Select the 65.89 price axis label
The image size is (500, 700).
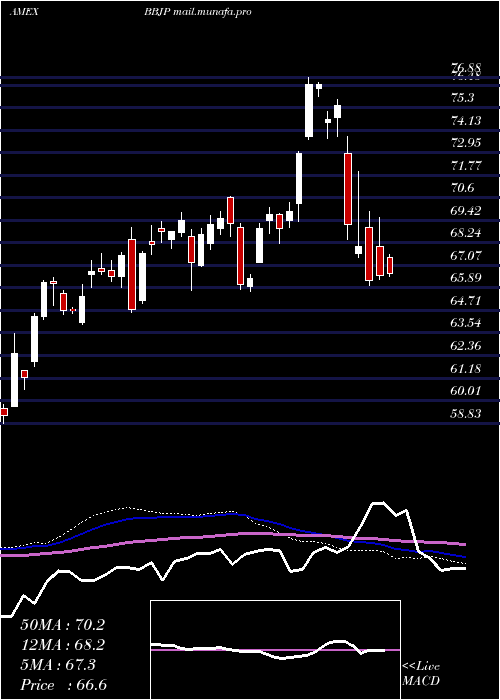coord(466,278)
